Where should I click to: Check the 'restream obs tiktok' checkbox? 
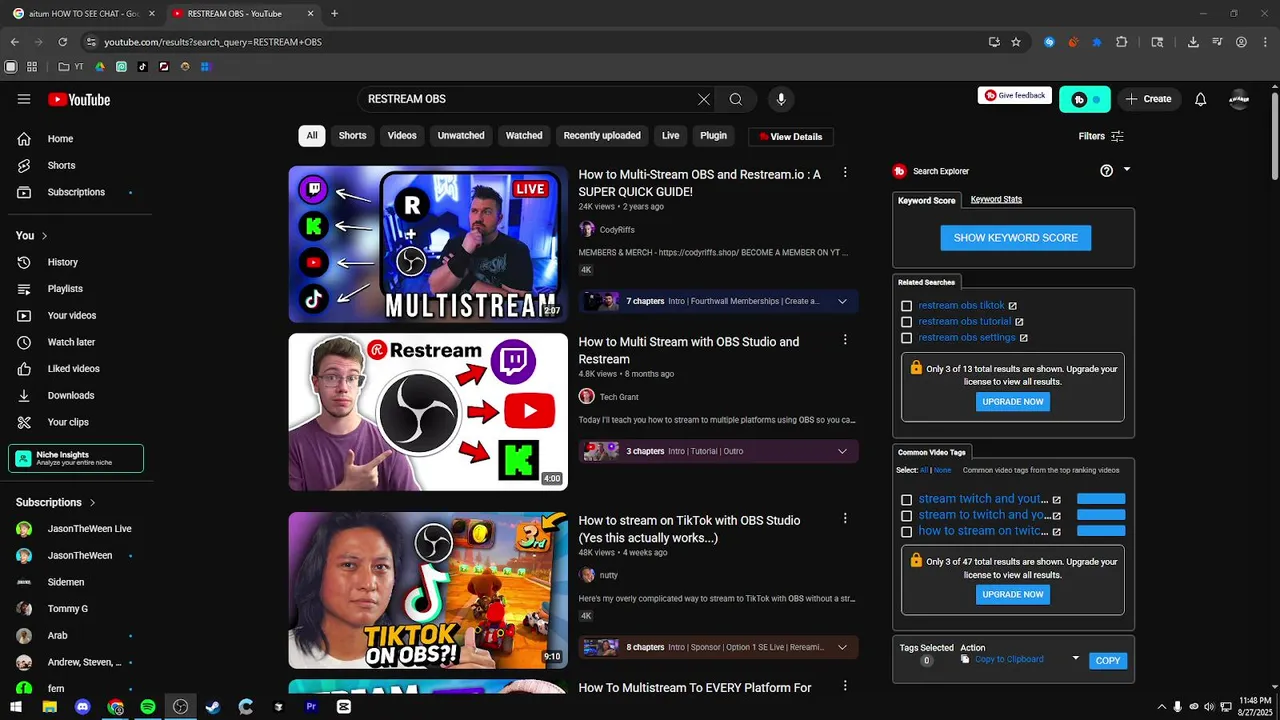[x=906, y=306]
